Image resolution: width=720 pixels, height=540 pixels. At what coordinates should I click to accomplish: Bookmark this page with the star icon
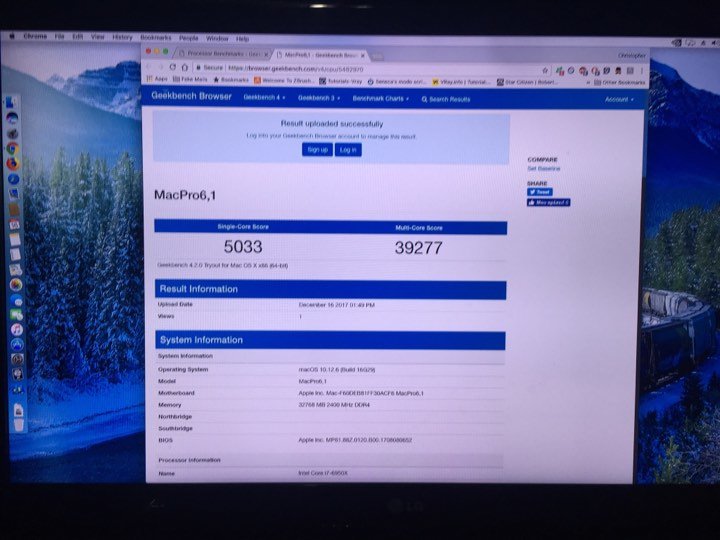[x=545, y=70]
